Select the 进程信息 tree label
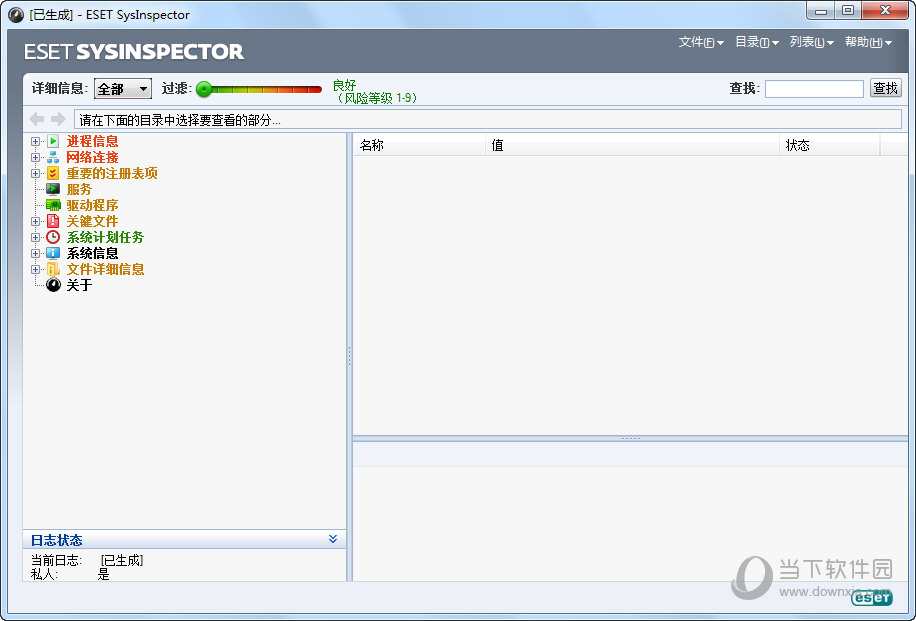 click(x=92, y=141)
